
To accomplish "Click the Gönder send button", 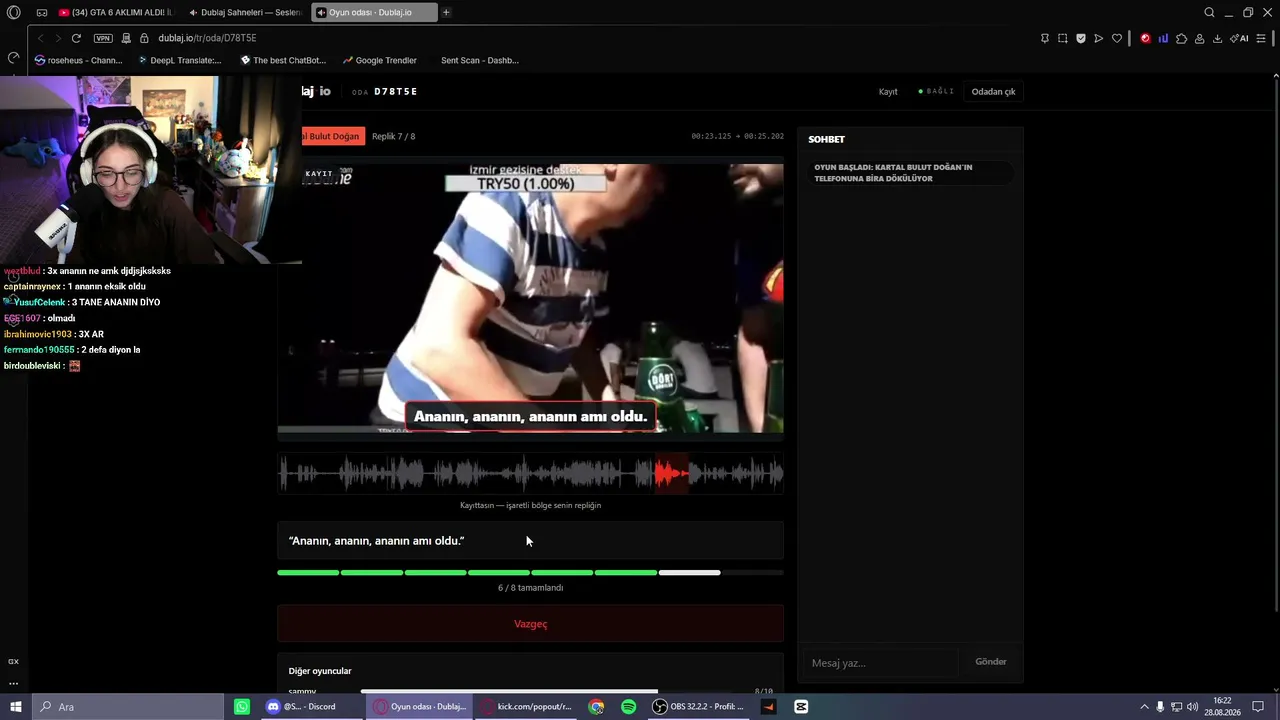I will click(991, 662).
